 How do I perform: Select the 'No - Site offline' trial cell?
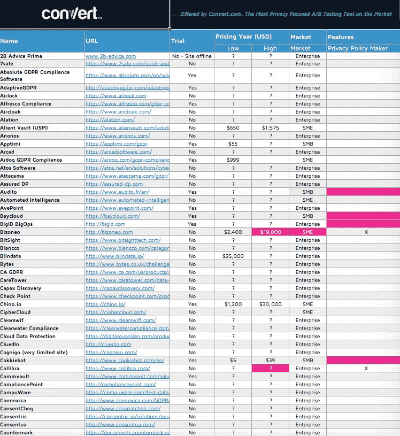(x=192, y=56)
